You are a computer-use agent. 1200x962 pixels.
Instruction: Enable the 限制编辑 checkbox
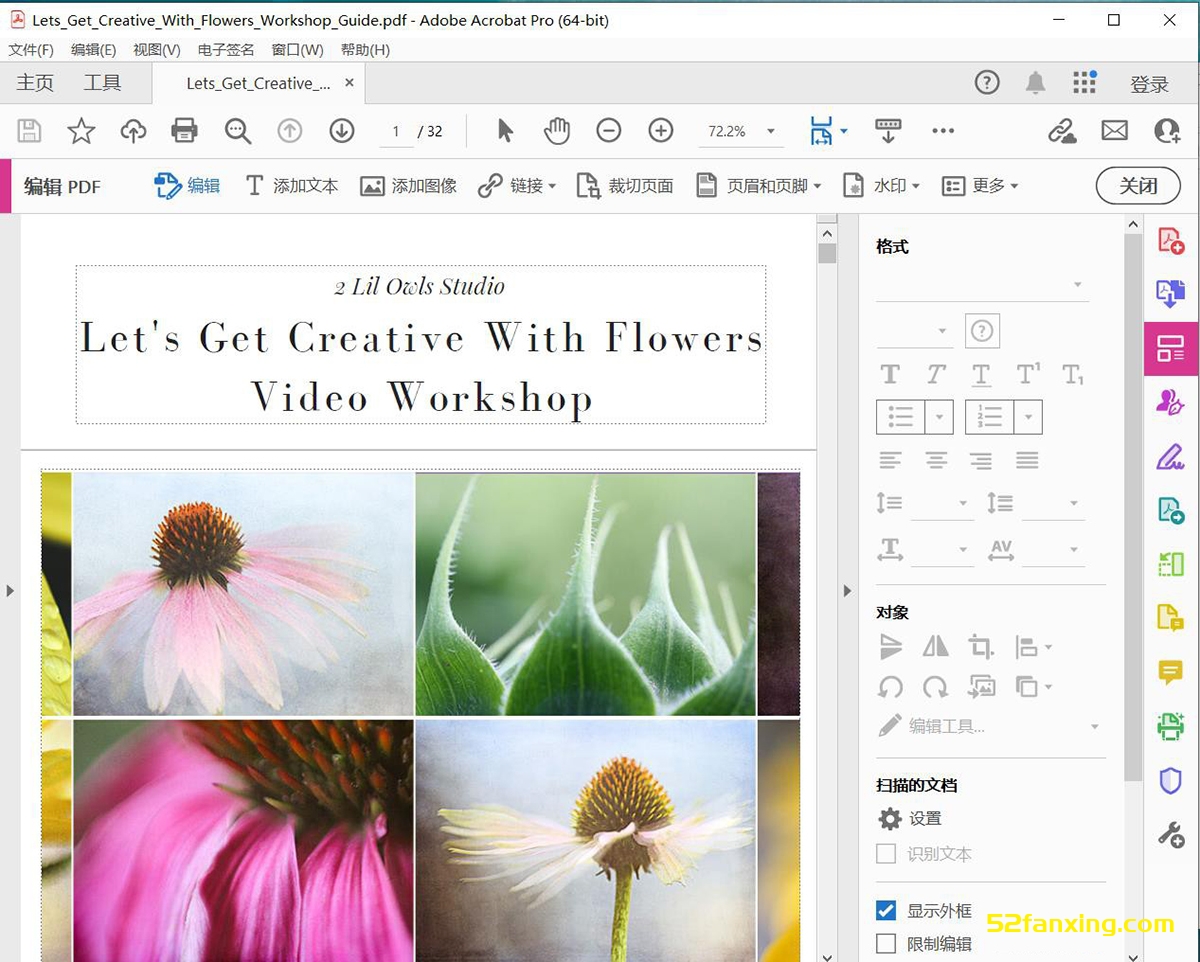pos(886,943)
